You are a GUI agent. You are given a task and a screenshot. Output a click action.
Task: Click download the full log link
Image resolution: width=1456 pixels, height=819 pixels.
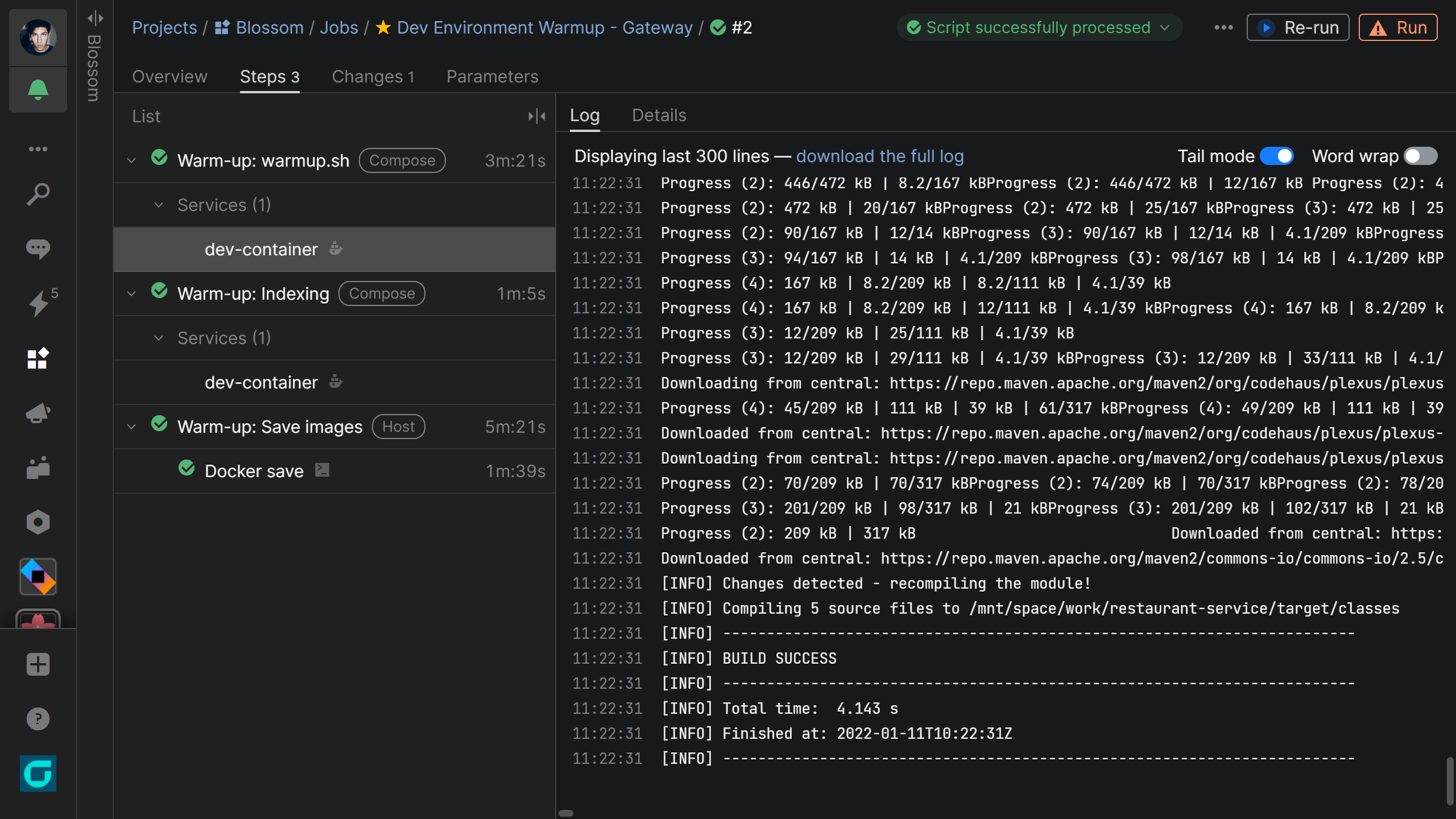pyautogui.click(x=880, y=156)
